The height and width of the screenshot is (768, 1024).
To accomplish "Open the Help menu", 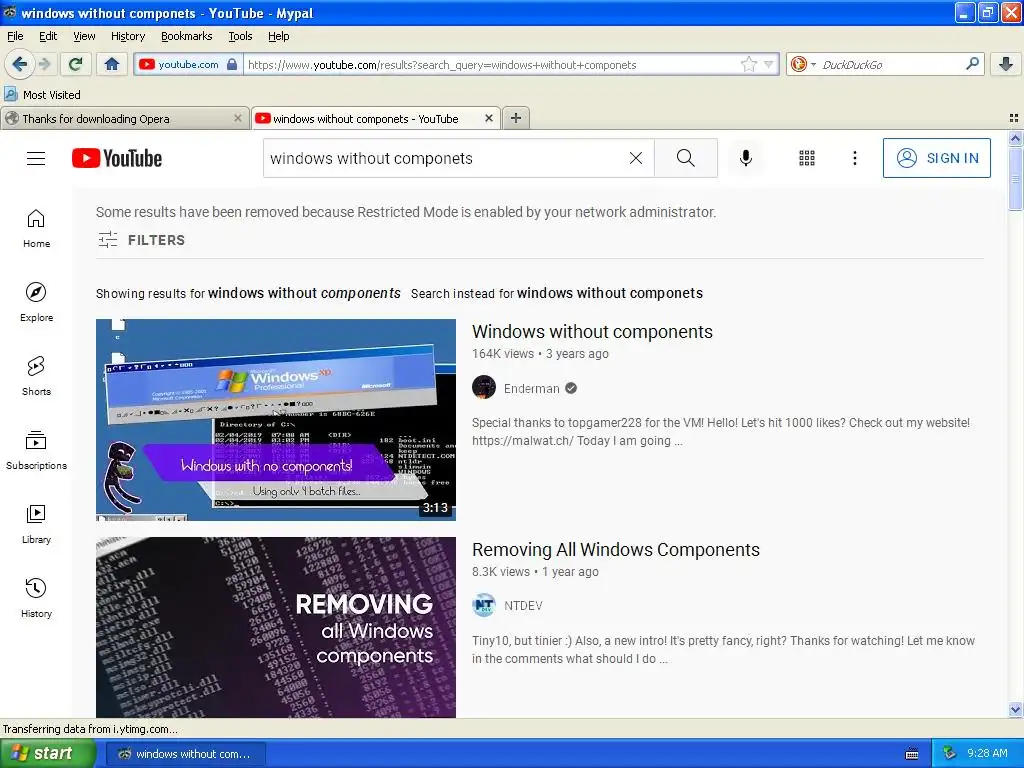I will click(278, 36).
